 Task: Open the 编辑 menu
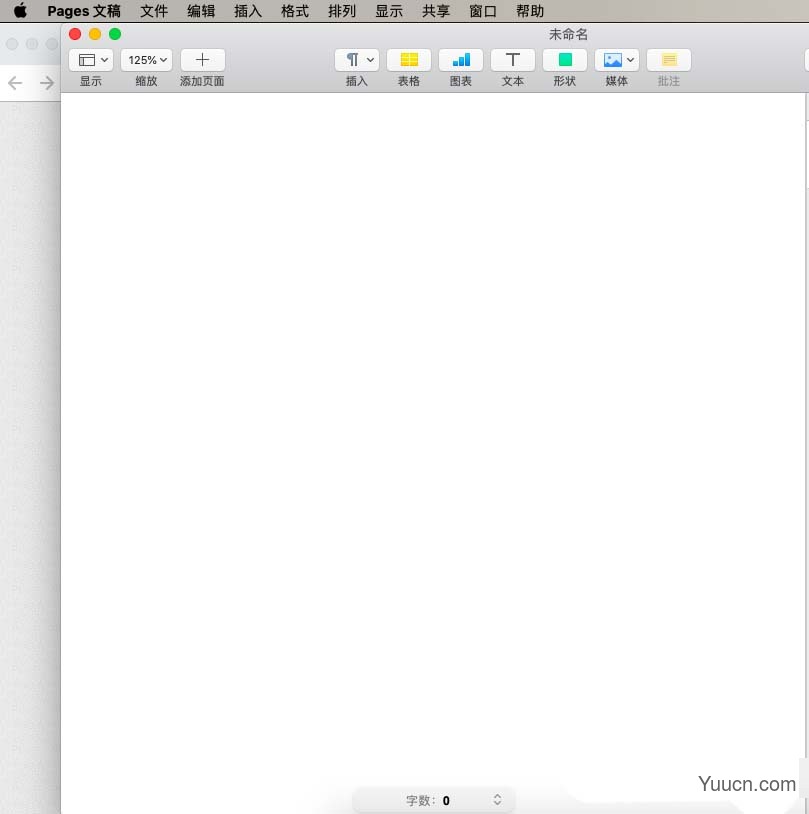pyautogui.click(x=201, y=11)
